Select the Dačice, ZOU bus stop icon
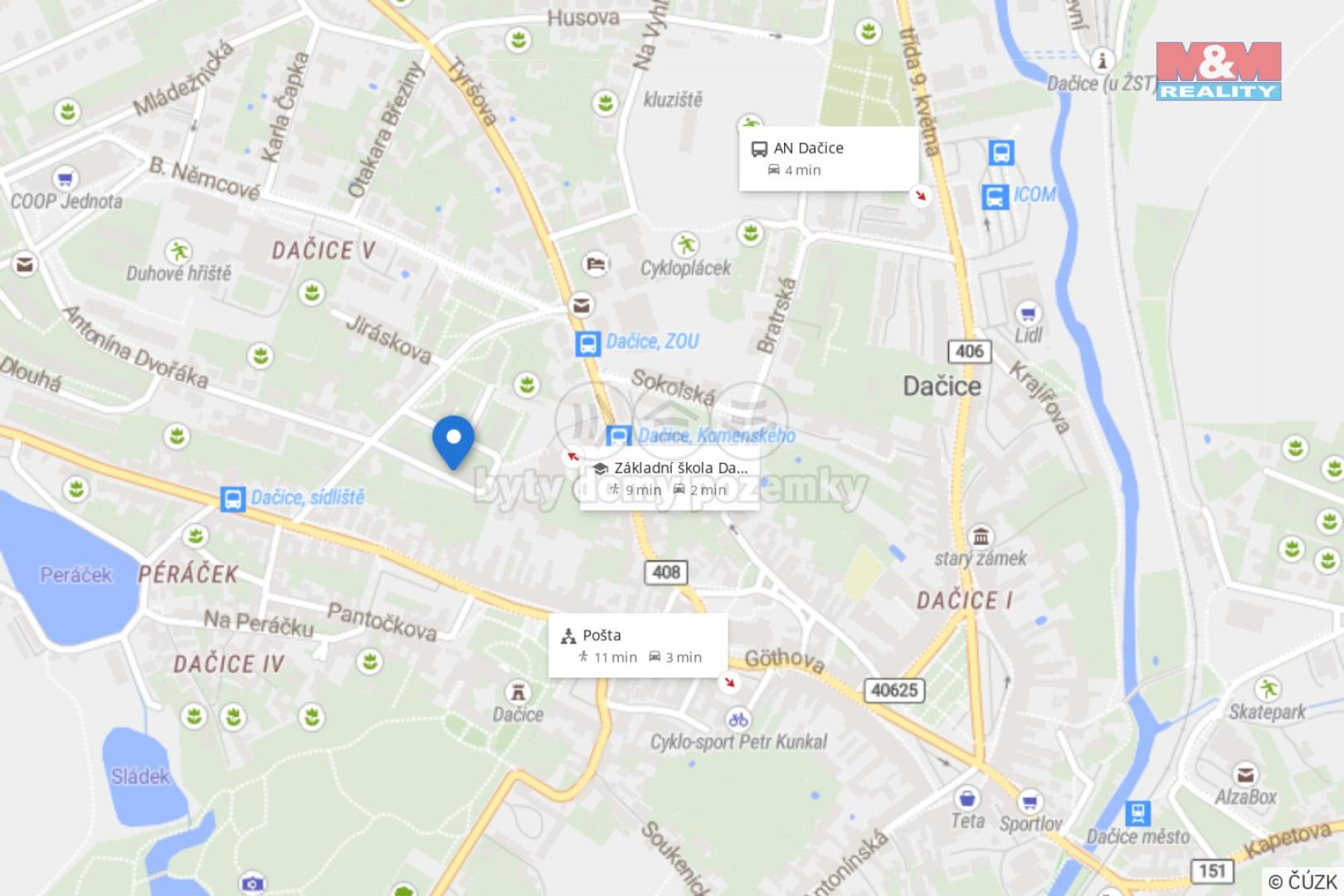 (588, 343)
